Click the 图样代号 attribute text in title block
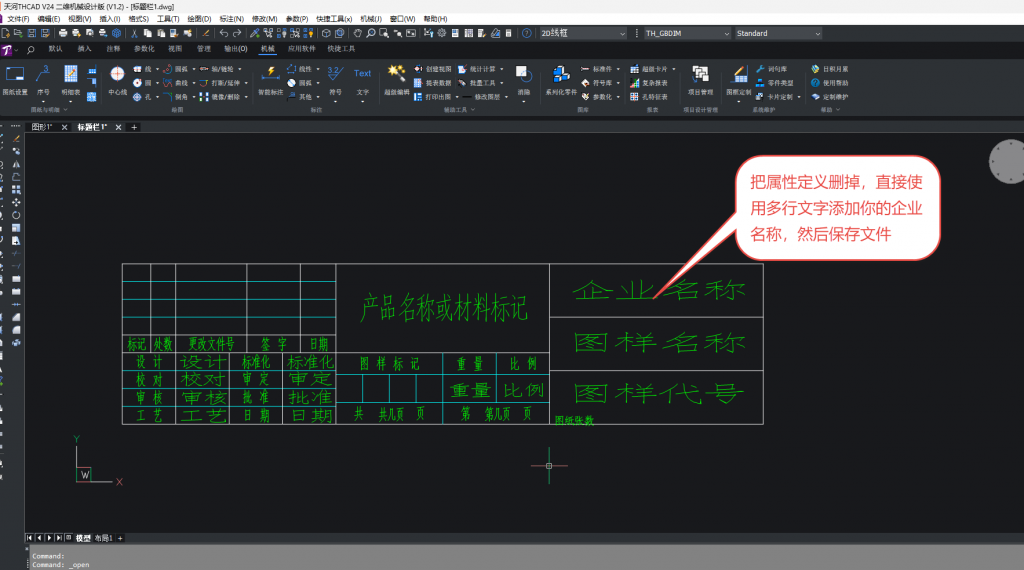This screenshot has height=570, width=1024. [x=659, y=393]
